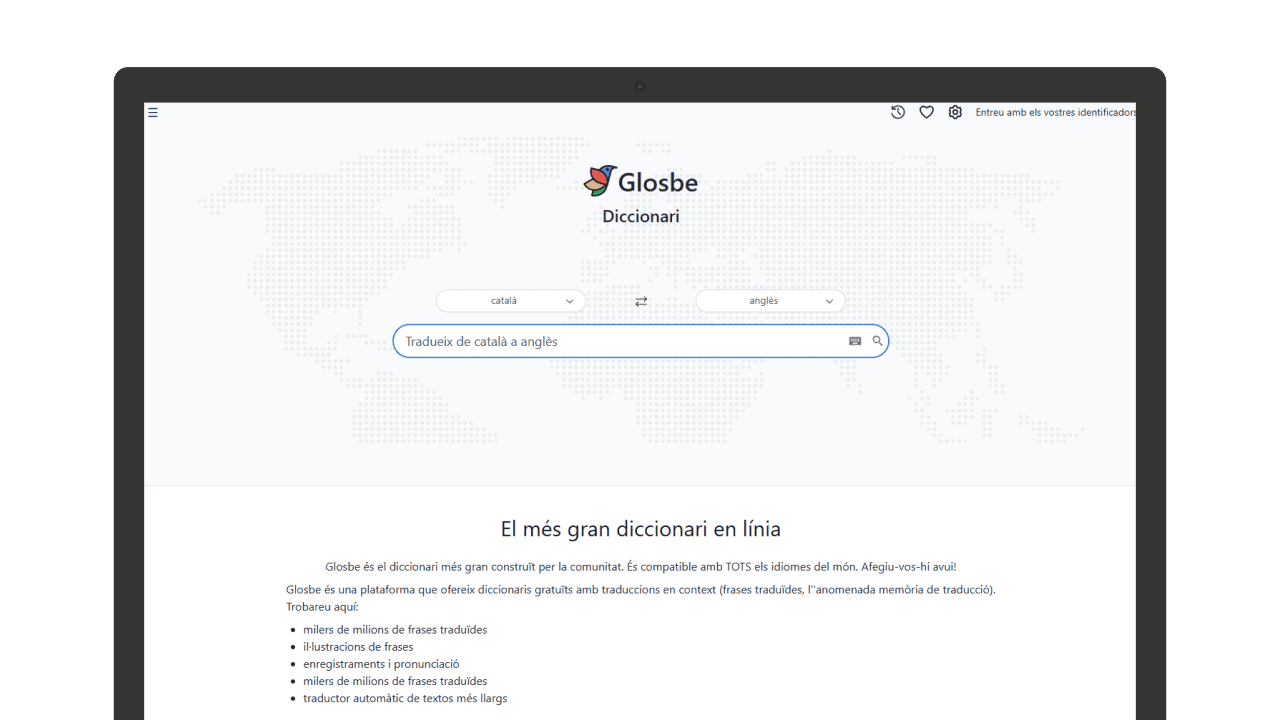This screenshot has width=1280, height=720.
Task: Click the Glosbe hummingbird logo
Action: (600, 181)
